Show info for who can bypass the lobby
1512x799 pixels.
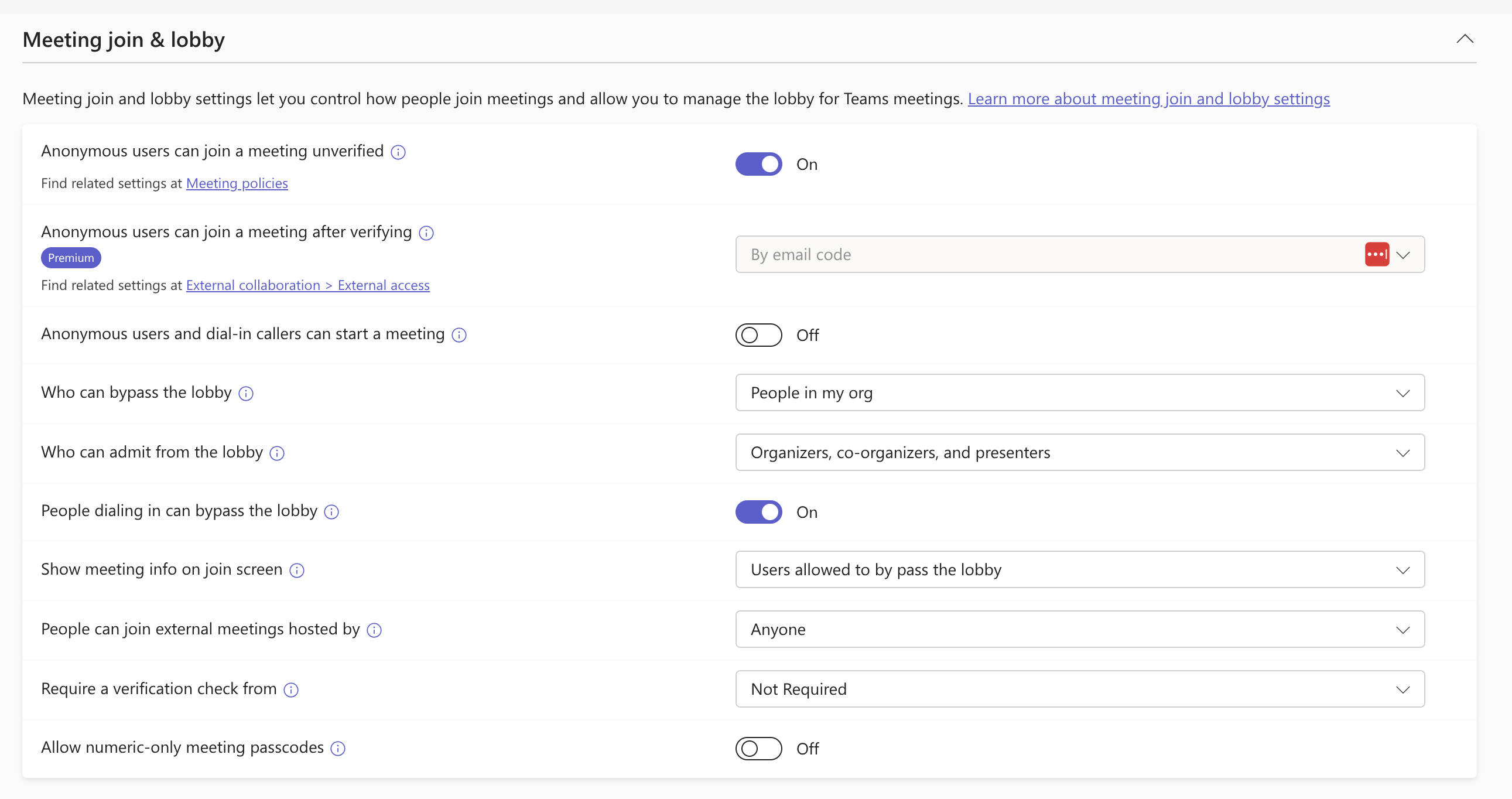coord(246,393)
